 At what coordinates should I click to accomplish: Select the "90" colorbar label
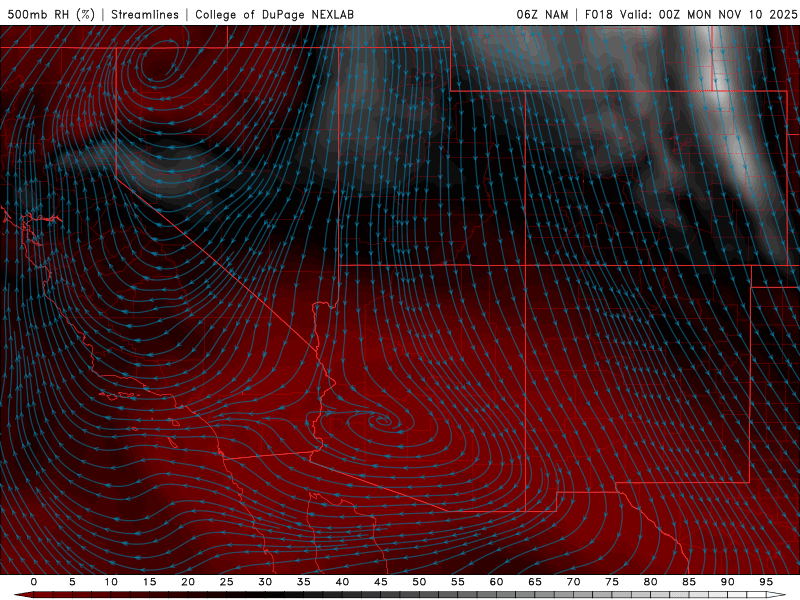point(727,582)
